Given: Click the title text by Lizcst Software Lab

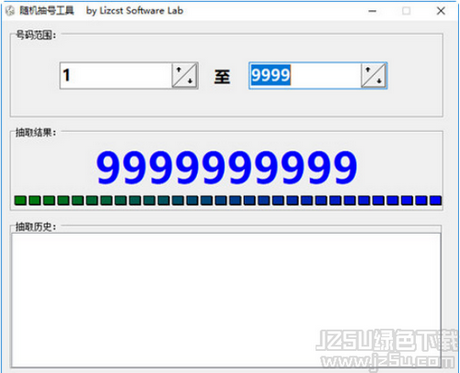Looking at the screenshot, I should click(135, 11).
